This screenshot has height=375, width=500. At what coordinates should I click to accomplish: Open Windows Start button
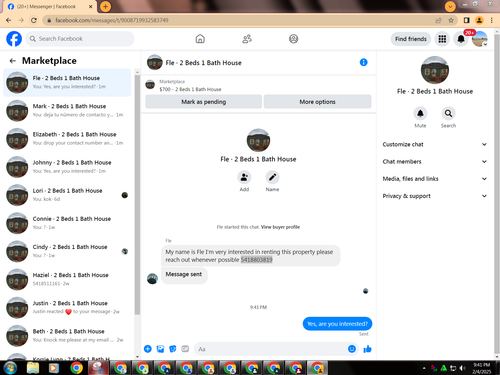coord(10,368)
